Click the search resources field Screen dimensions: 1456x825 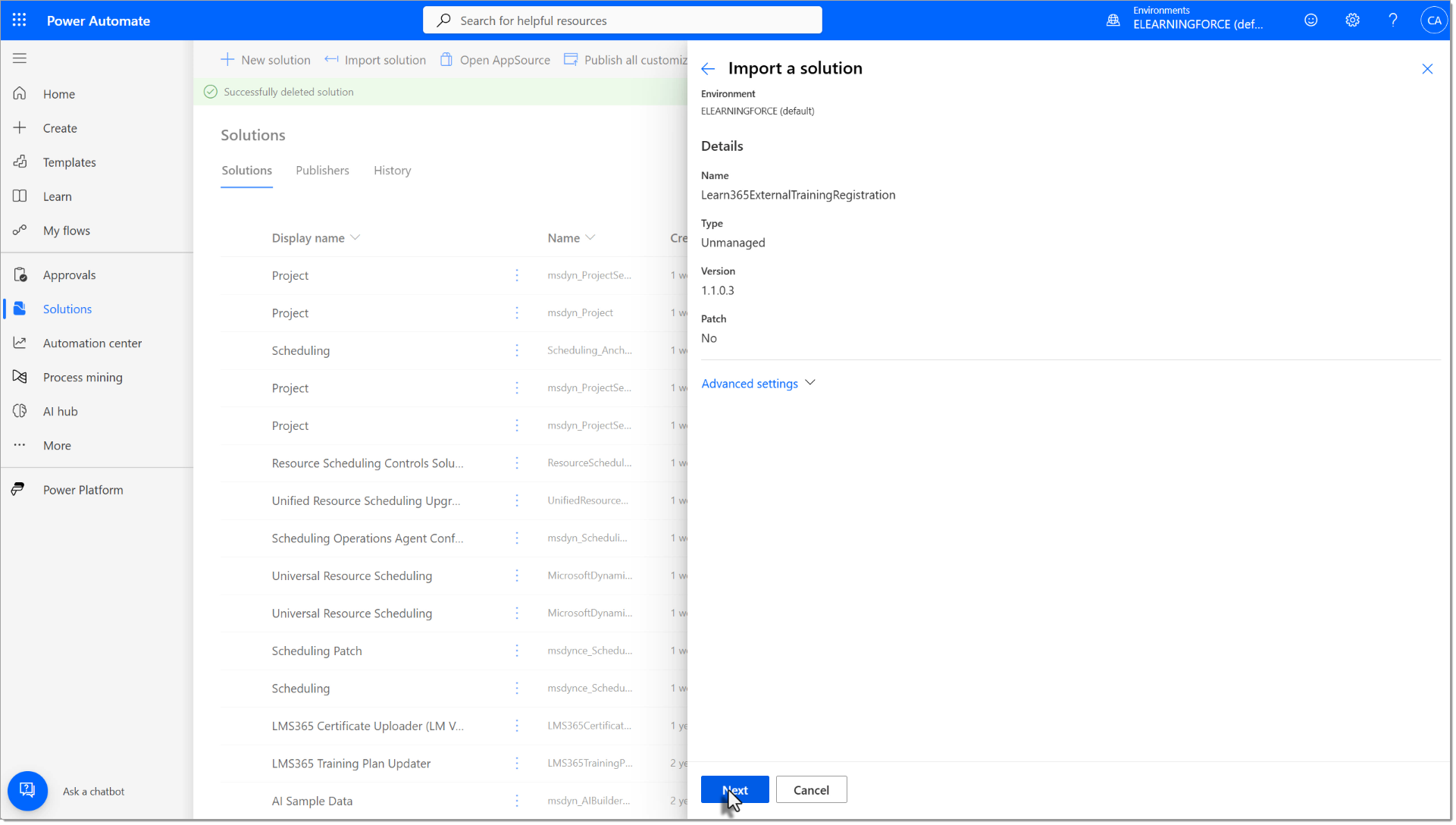pyautogui.click(x=622, y=20)
